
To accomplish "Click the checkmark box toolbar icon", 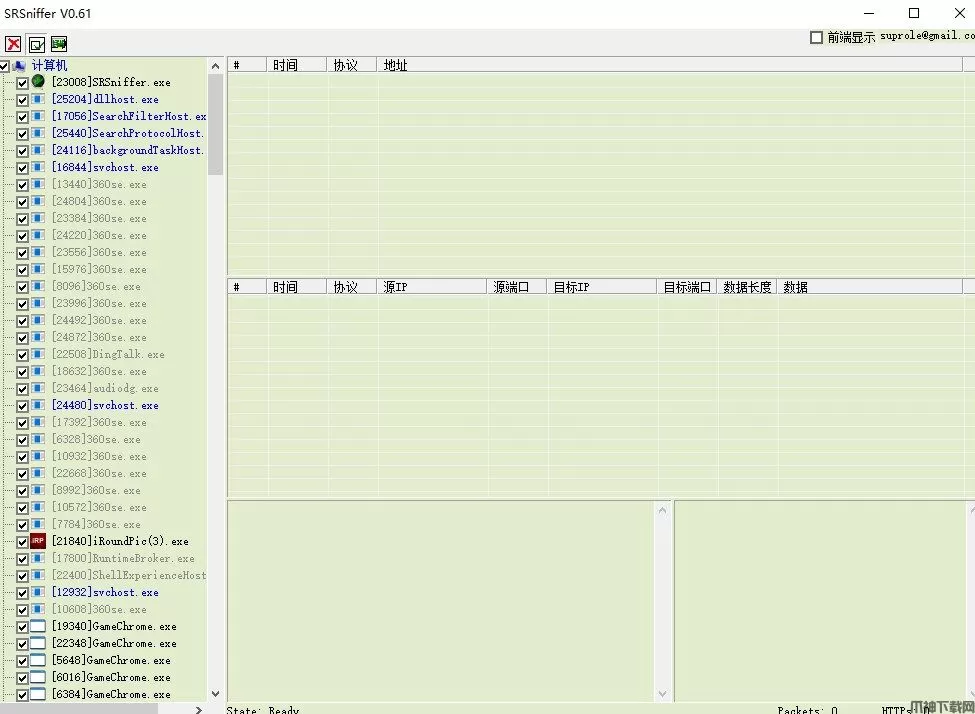I will point(36,44).
